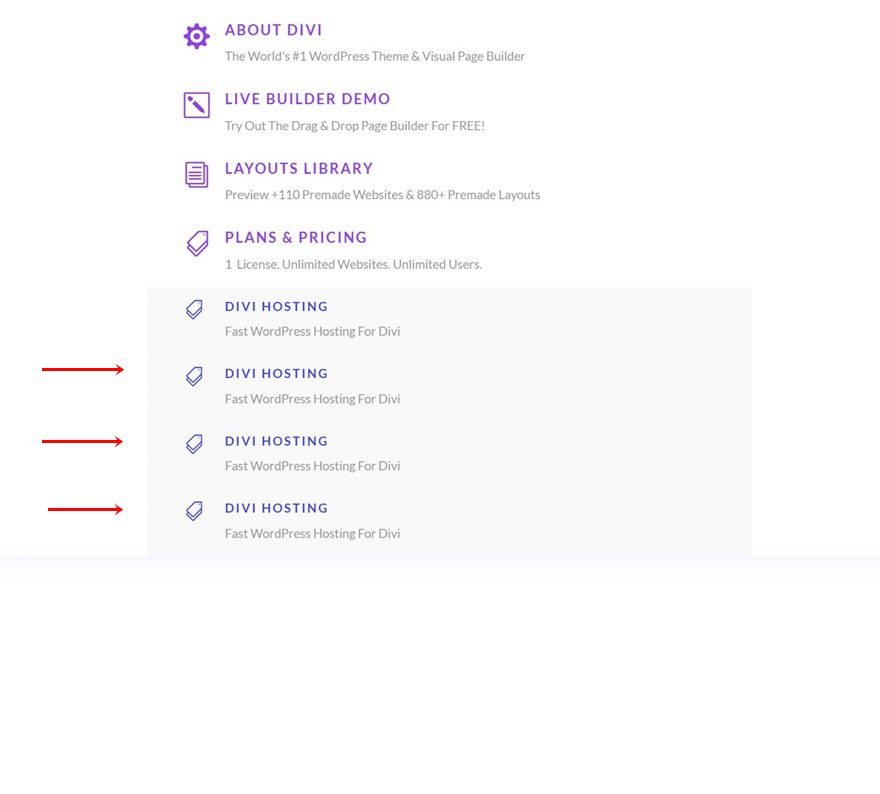The width and height of the screenshot is (880, 794).
Task: Select the first Divi Hosting menu item
Action: (x=276, y=307)
